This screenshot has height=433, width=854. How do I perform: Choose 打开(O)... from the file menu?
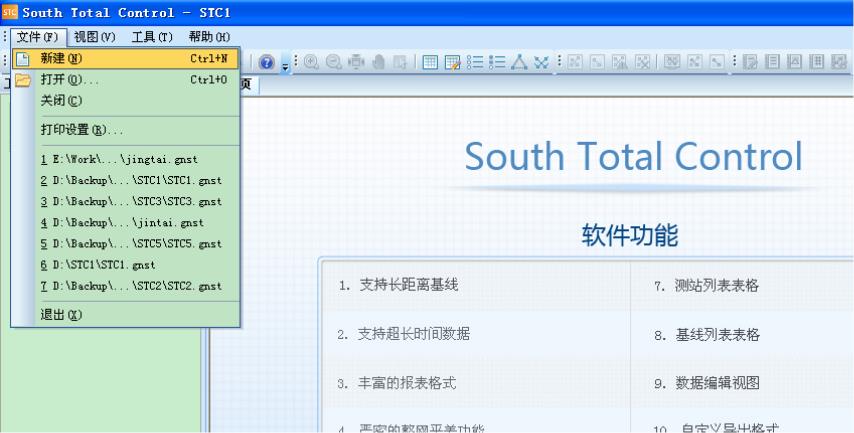(125, 80)
